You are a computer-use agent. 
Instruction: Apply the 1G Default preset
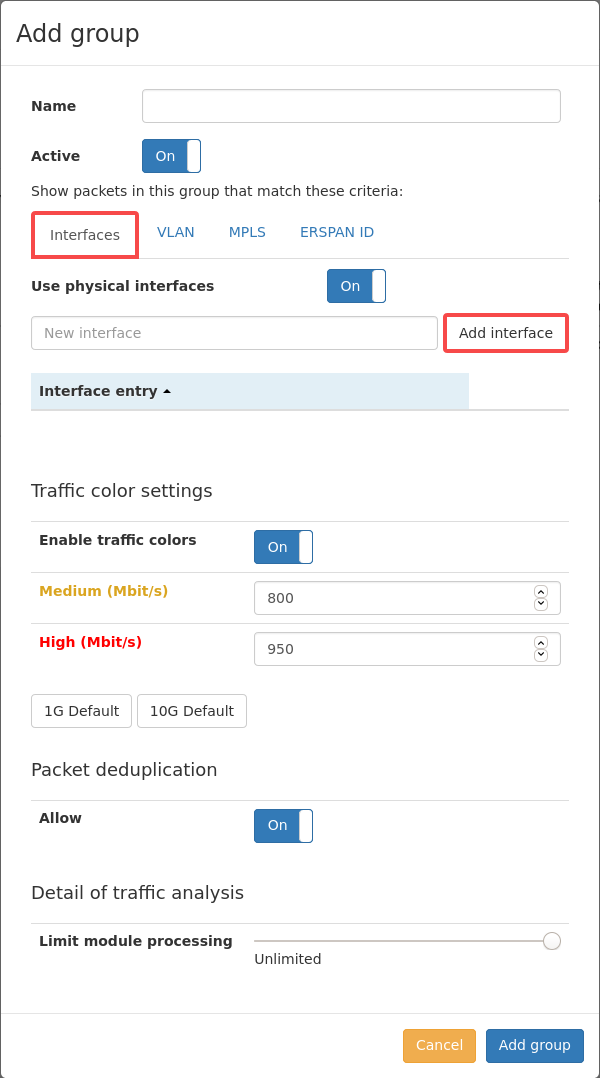click(x=81, y=711)
